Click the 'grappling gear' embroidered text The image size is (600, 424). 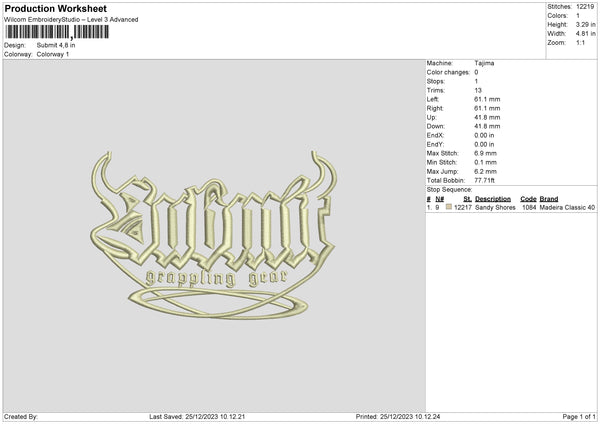click(x=217, y=279)
